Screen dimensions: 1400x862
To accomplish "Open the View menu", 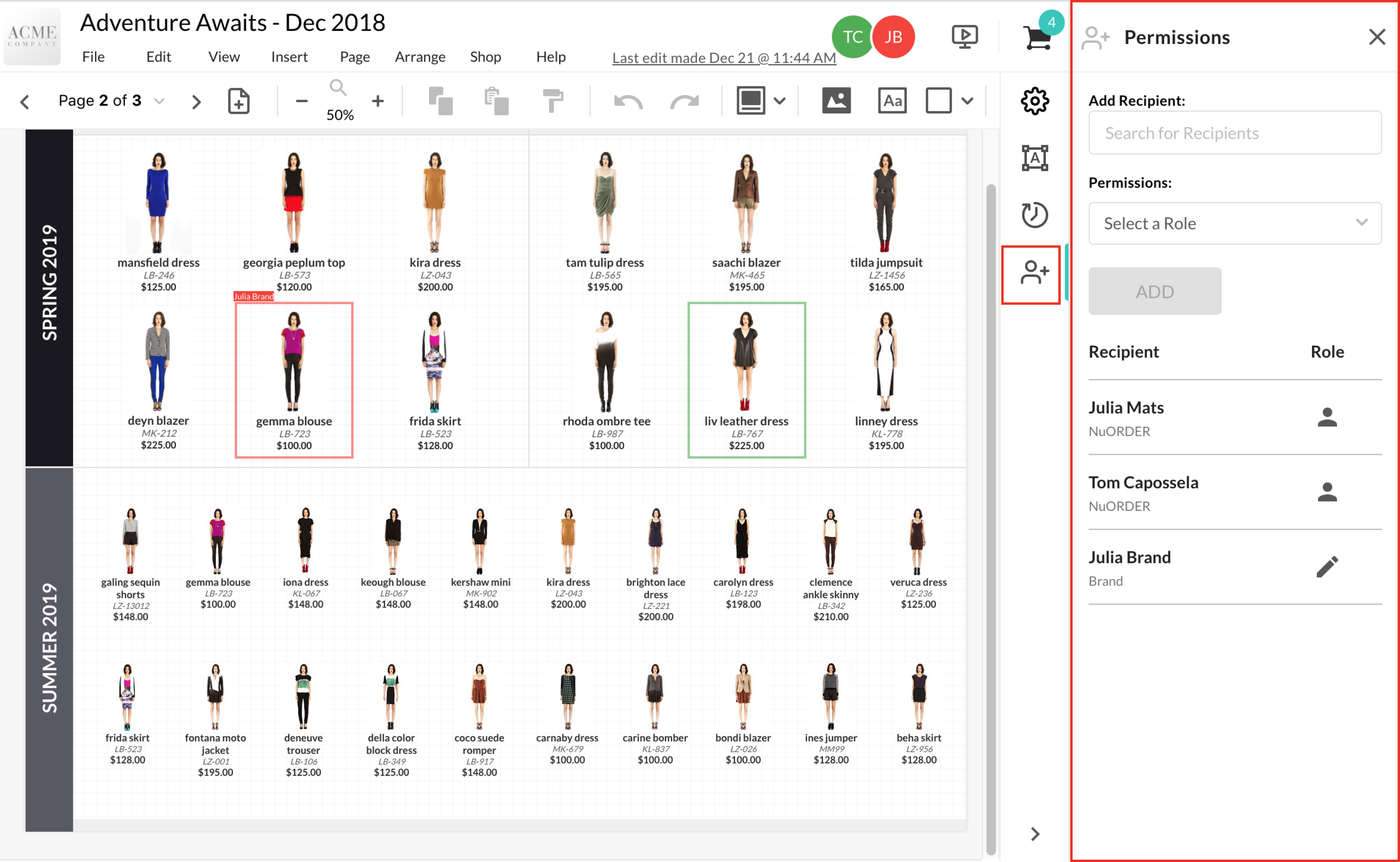I will [223, 57].
